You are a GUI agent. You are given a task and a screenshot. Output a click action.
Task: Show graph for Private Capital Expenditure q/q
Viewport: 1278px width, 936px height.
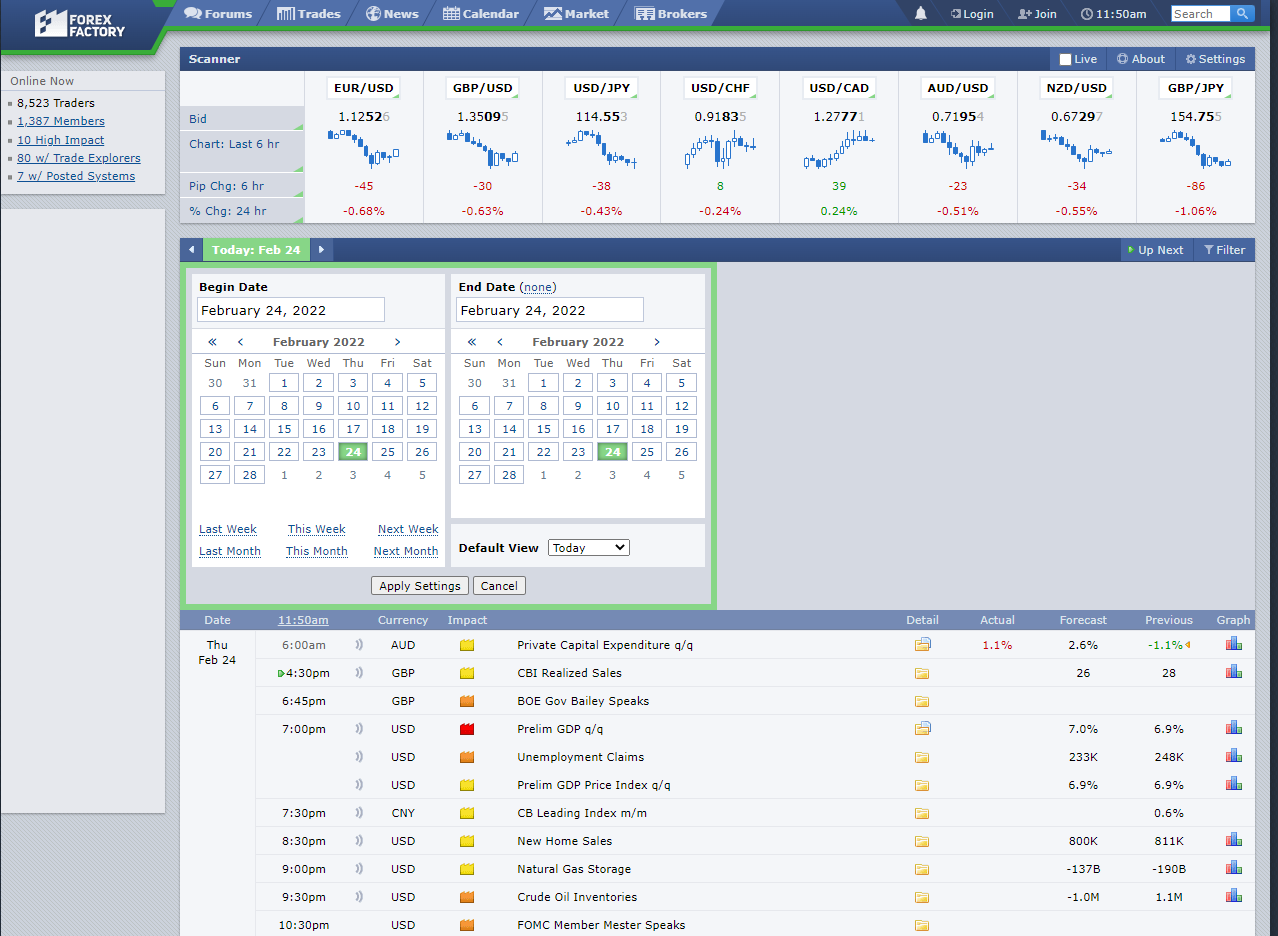[x=1234, y=645]
